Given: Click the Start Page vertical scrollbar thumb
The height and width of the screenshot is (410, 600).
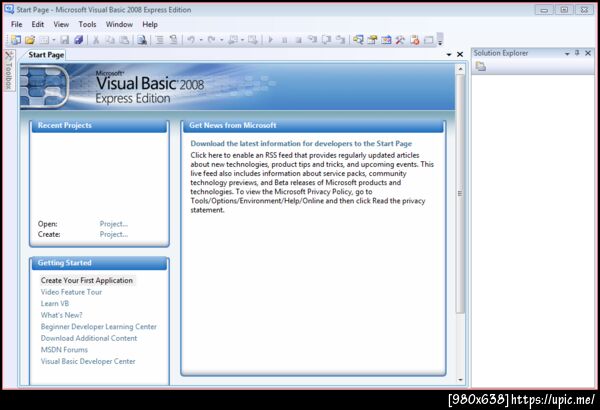Looking at the screenshot, I should tap(460, 193).
